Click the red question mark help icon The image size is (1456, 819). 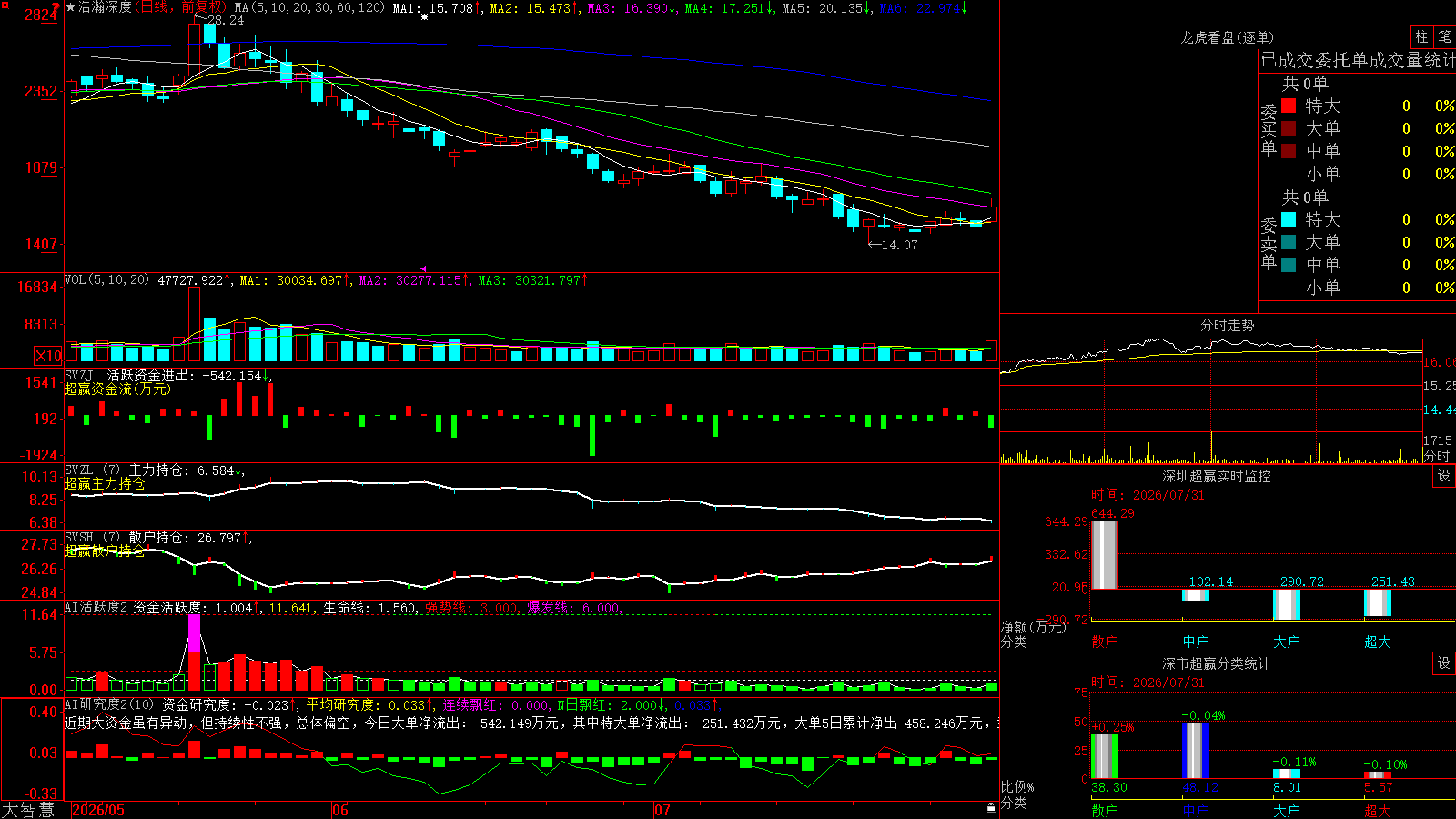click(56, 7)
